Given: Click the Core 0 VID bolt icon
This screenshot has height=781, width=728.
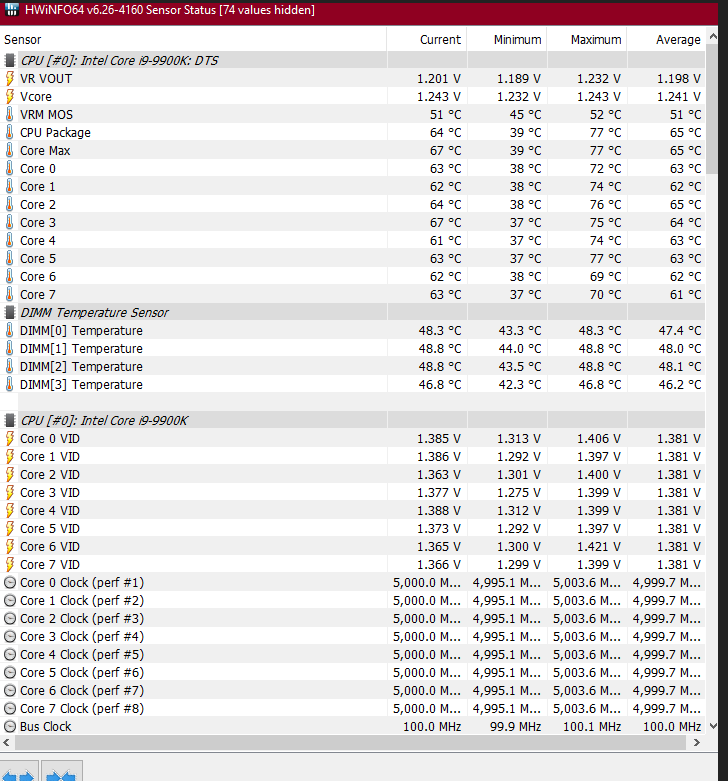Looking at the screenshot, I should tap(10, 438).
